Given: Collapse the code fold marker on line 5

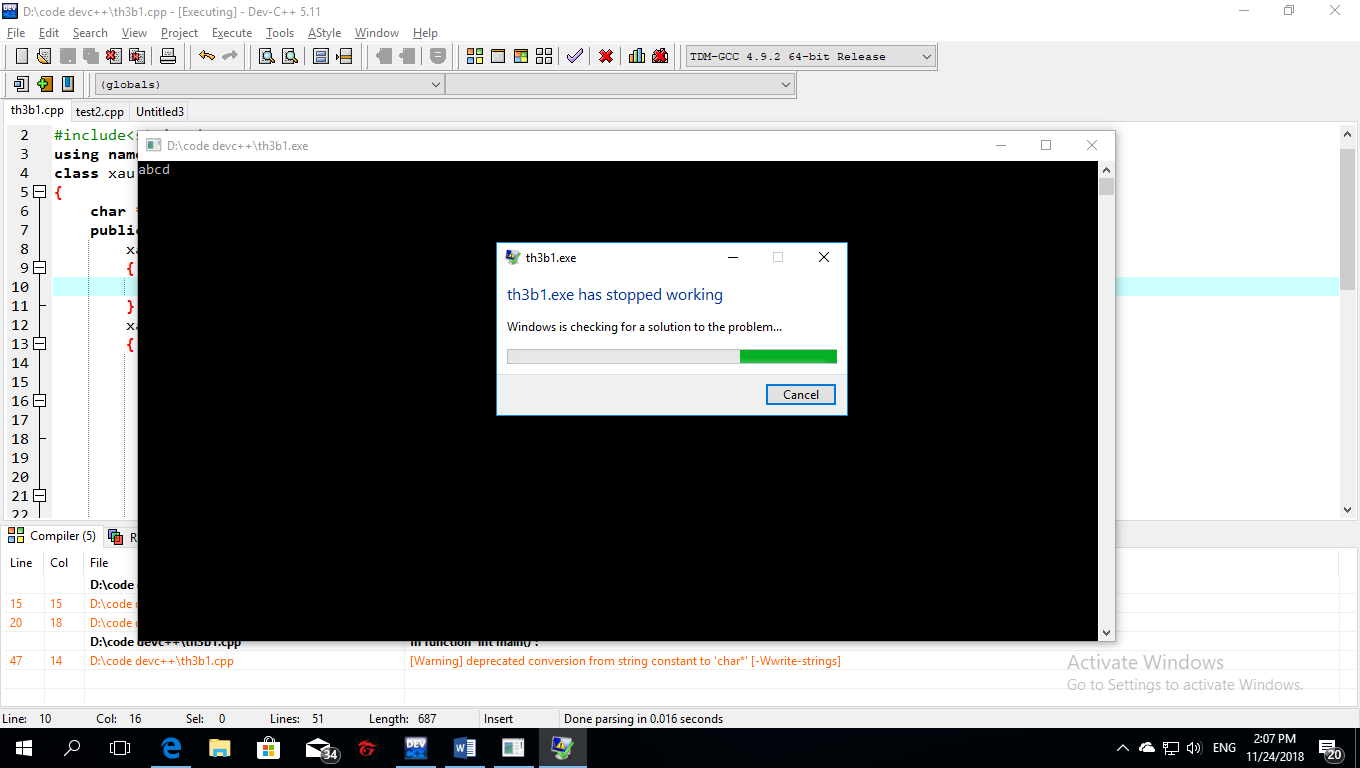Looking at the screenshot, I should pyautogui.click(x=40, y=192).
